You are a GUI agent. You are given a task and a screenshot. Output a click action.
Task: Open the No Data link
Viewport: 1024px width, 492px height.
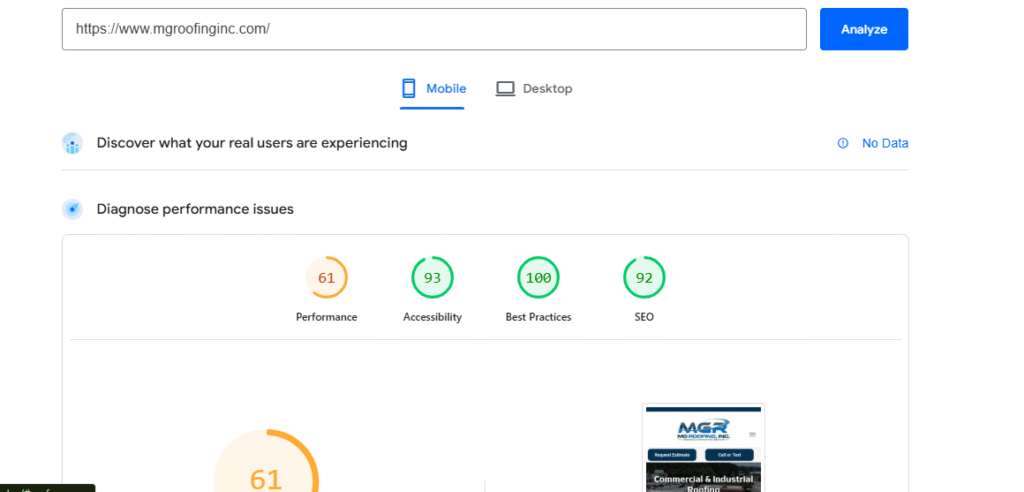(885, 143)
